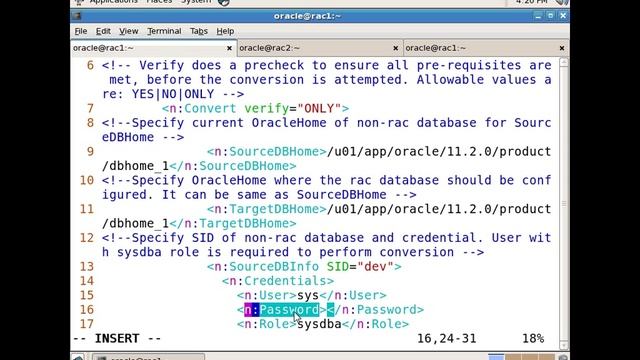Image resolution: width=640 pixels, height=360 pixels.
Task: Open the System menu in the top panel
Action: [x=196, y=2]
